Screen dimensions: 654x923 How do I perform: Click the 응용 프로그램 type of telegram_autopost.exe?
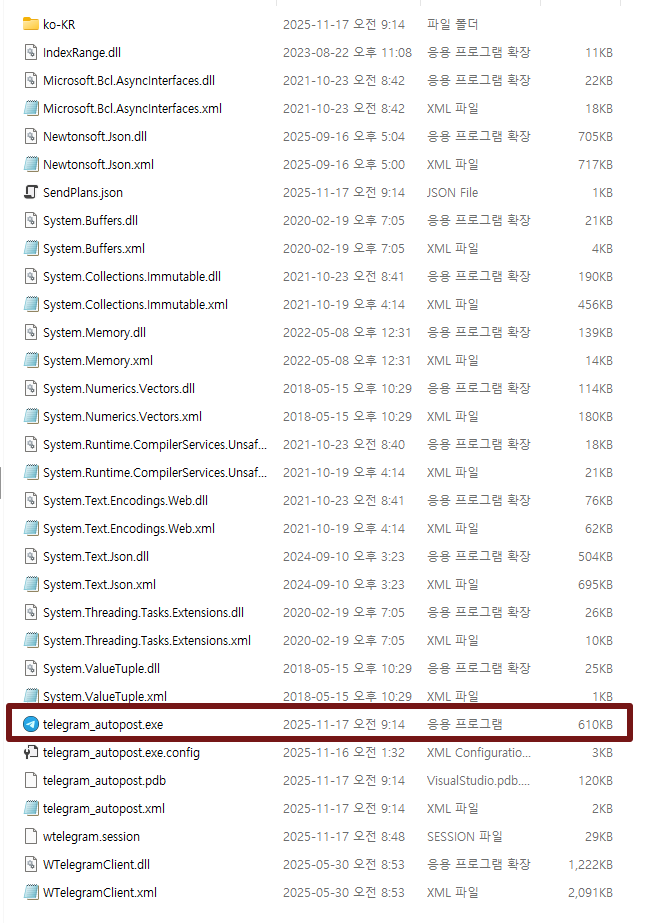click(464, 724)
